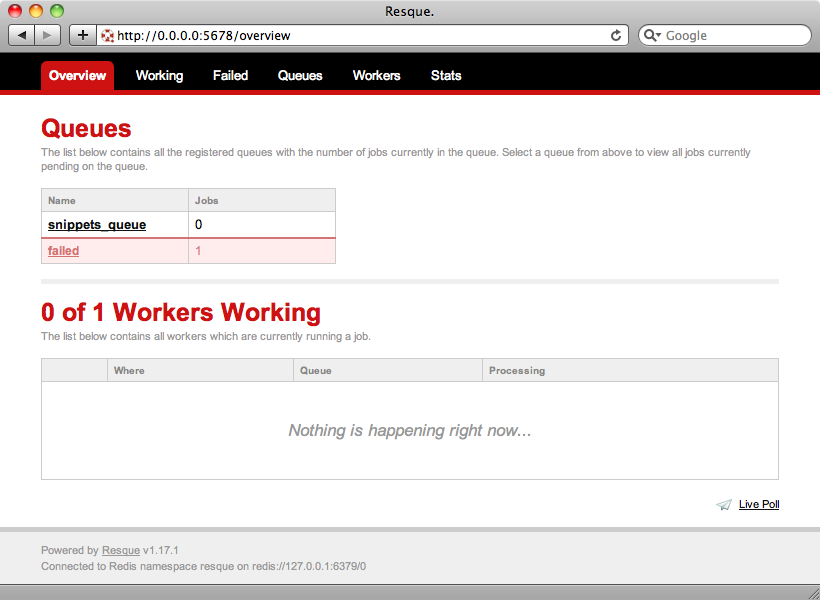Click the window resize grip corner
This screenshot has height=600, width=820.
pyautogui.click(x=812, y=593)
